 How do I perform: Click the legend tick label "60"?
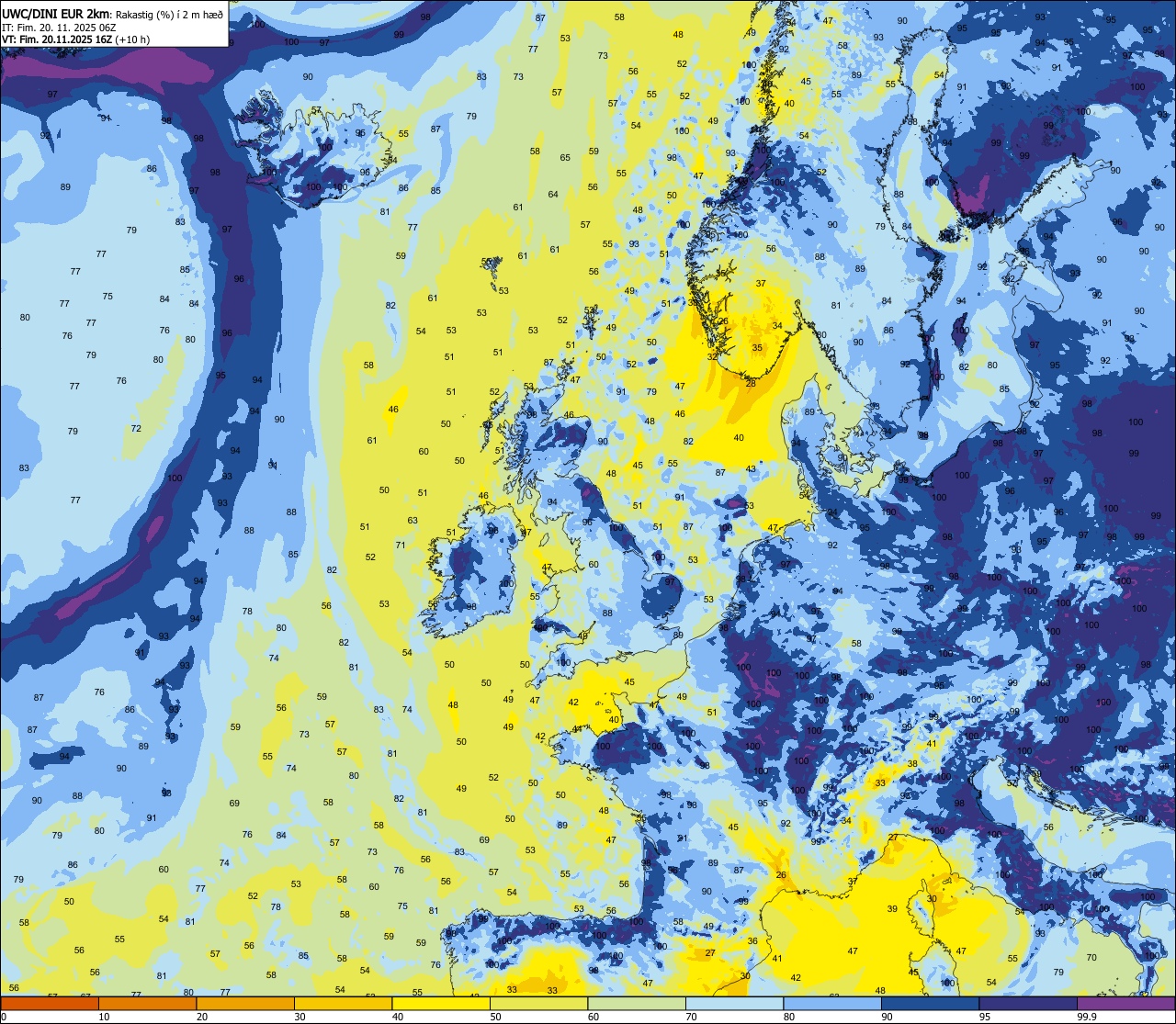[594, 1017]
